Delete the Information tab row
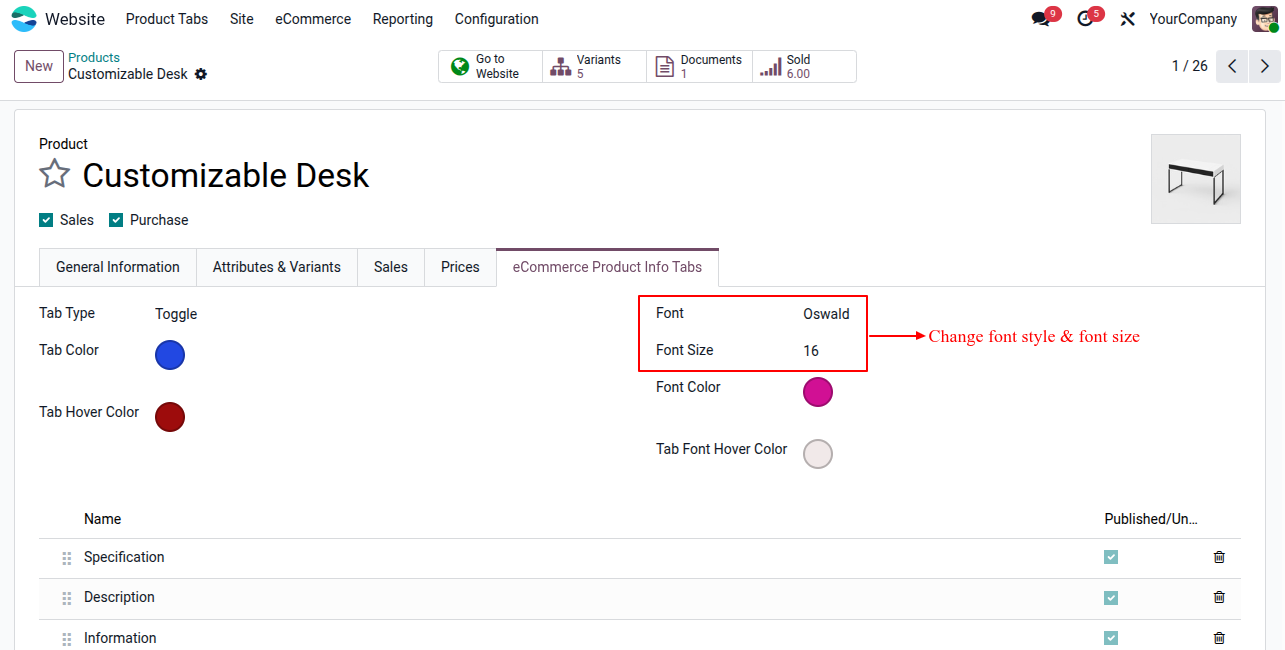 pyautogui.click(x=1219, y=638)
